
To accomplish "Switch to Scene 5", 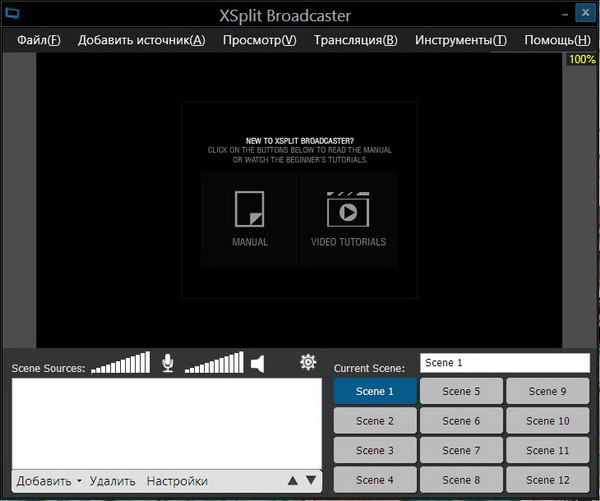I will (461, 391).
